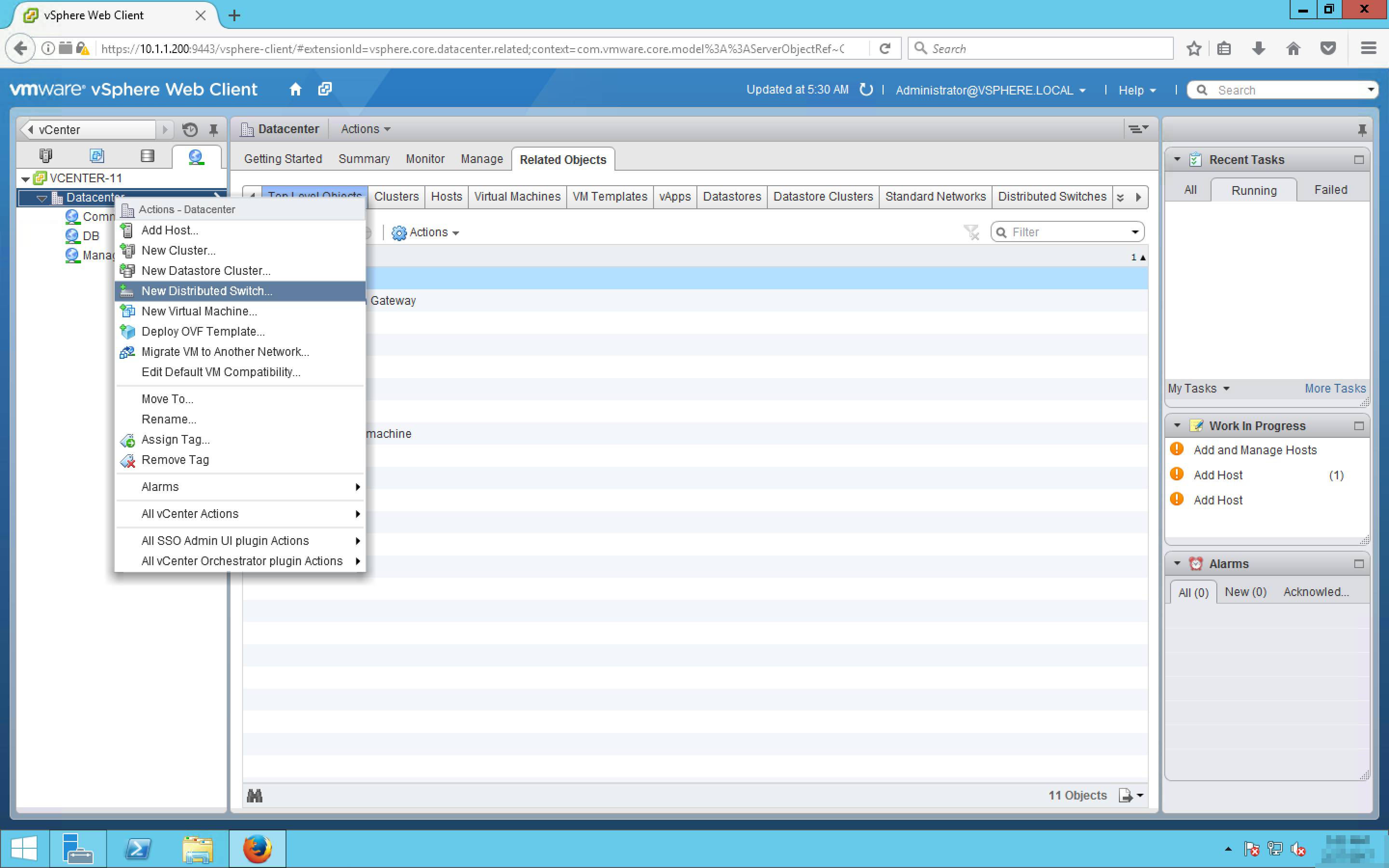1389x868 pixels.
Task: Open the Administrator@VSPHERE.LOCAL dropdown
Action: (990, 90)
